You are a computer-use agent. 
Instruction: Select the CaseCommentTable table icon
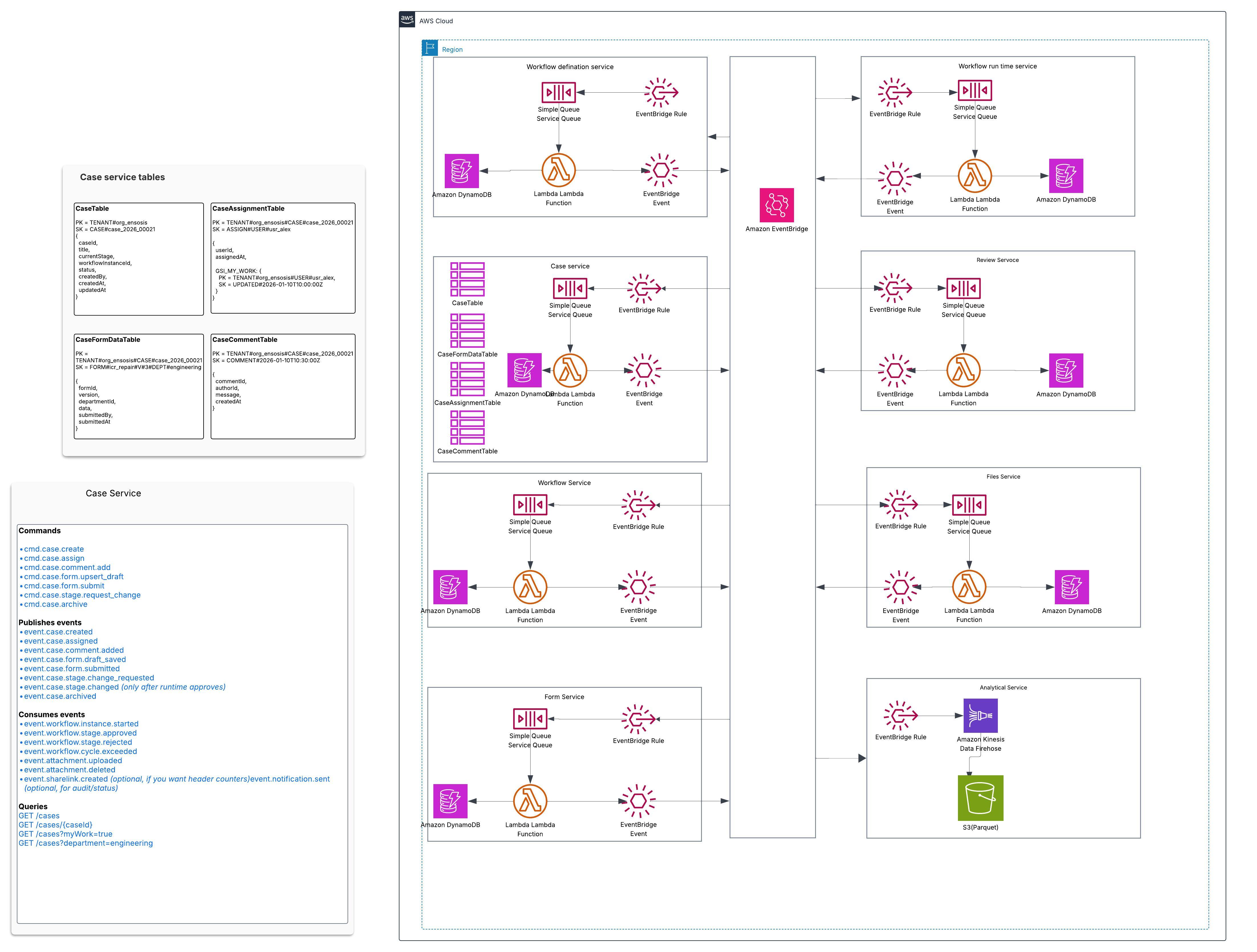click(467, 428)
